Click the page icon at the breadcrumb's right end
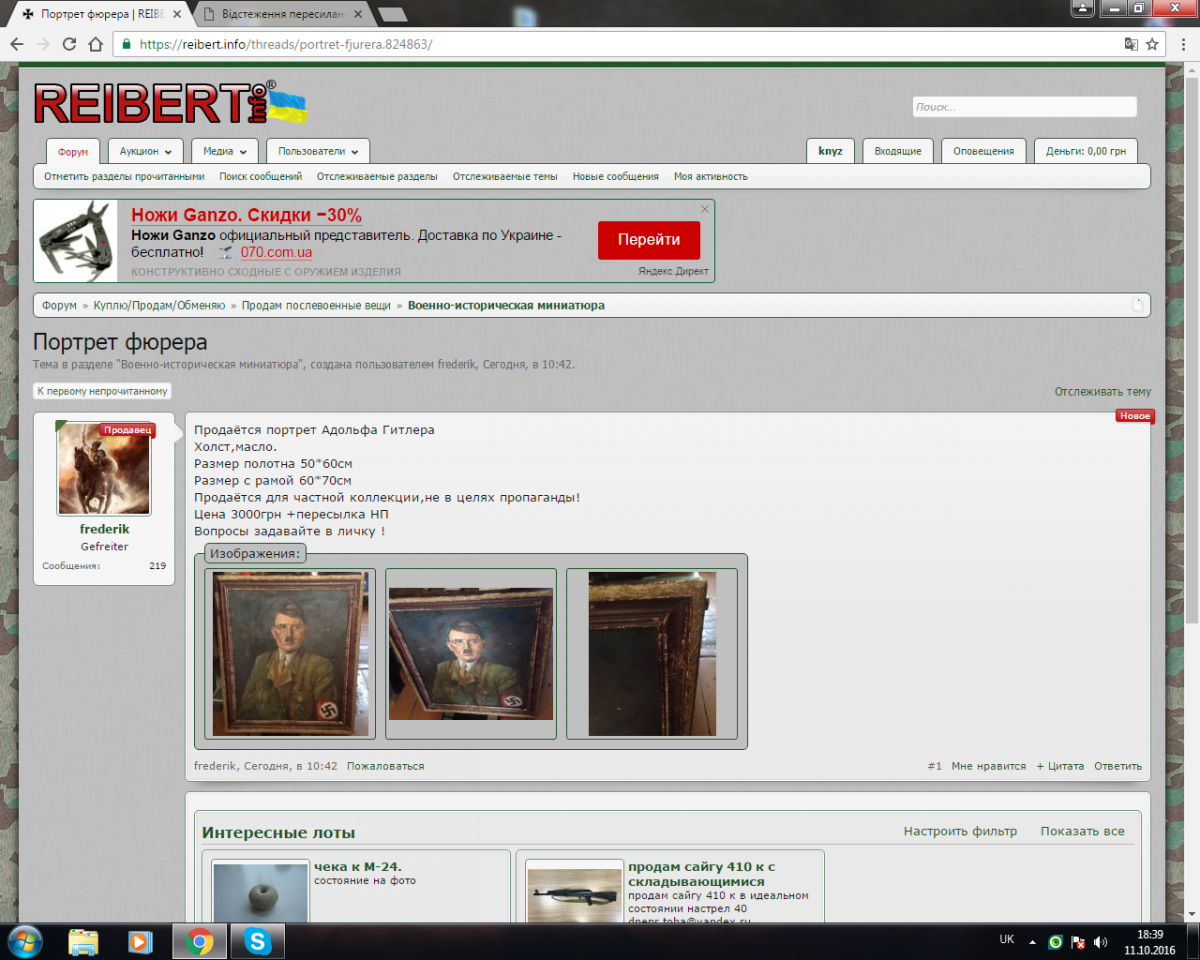The image size is (1200, 960). click(x=1137, y=305)
